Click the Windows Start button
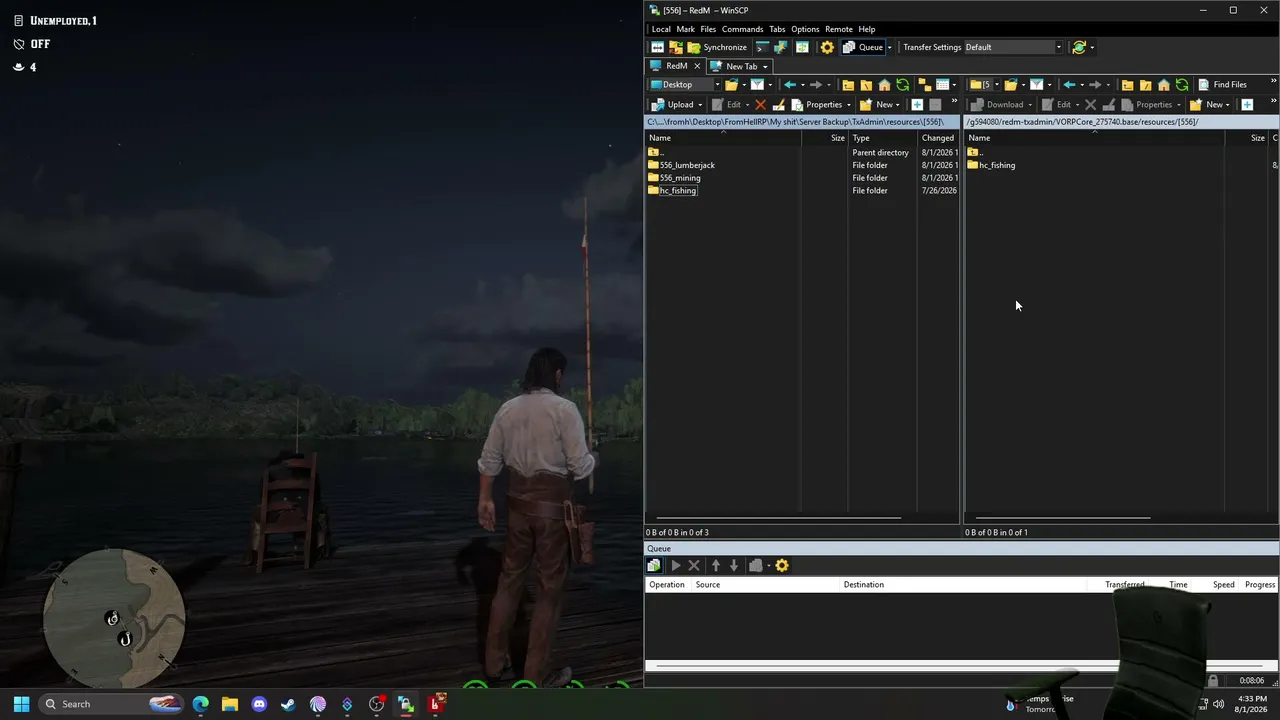This screenshot has height=720, width=1280. pyautogui.click(x=21, y=704)
